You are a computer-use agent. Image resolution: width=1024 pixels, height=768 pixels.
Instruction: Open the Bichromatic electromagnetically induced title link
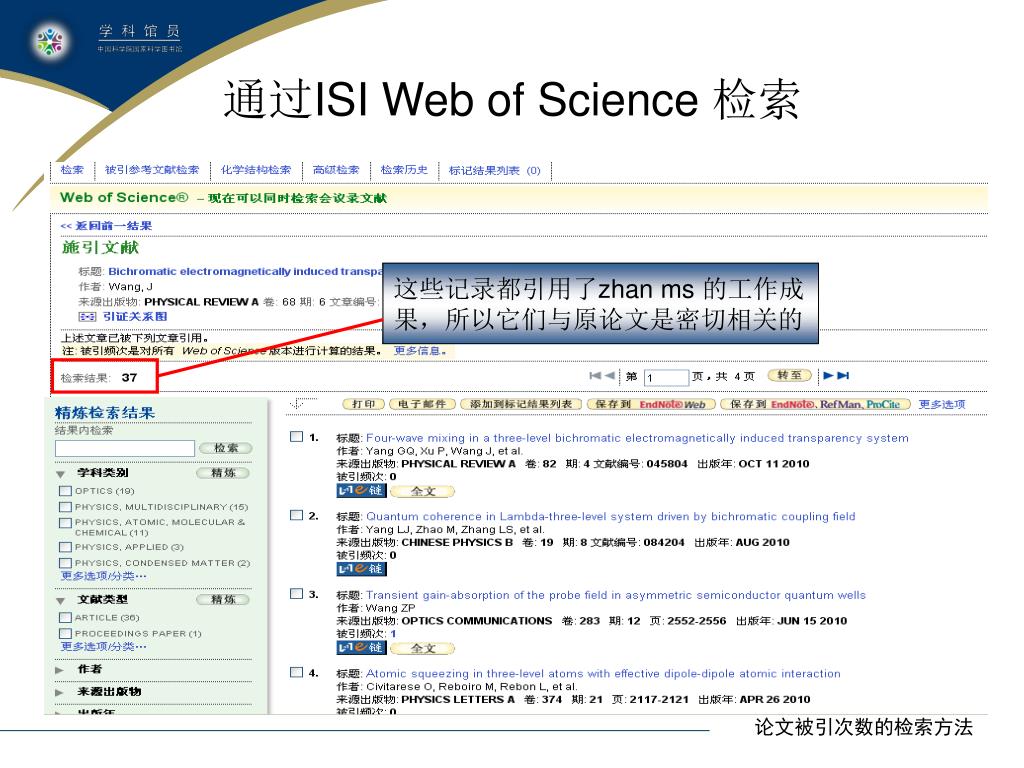pyautogui.click(x=246, y=271)
